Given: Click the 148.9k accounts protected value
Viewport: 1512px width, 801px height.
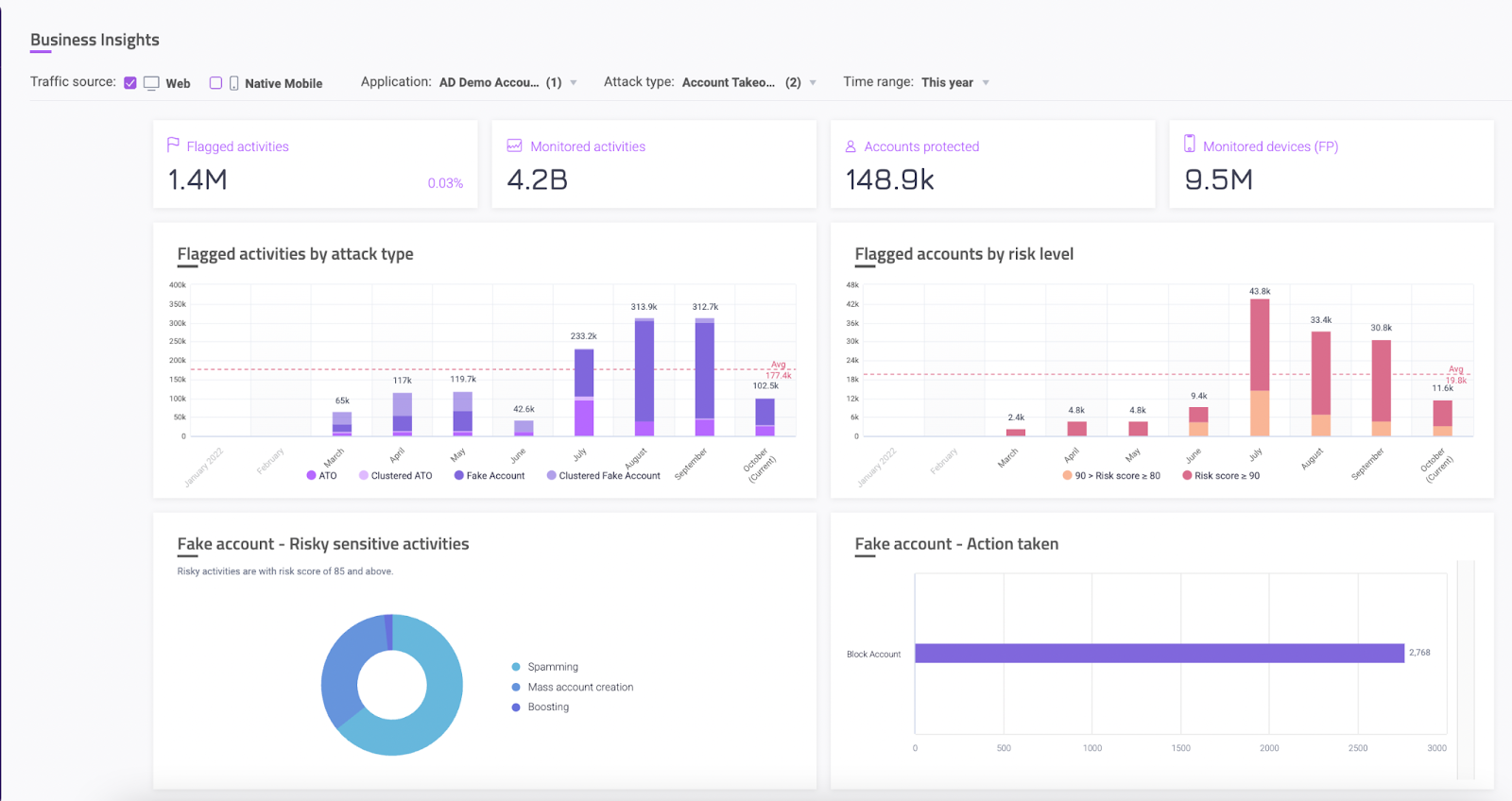Looking at the screenshot, I should pyautogui.click(x=889, y=179).
